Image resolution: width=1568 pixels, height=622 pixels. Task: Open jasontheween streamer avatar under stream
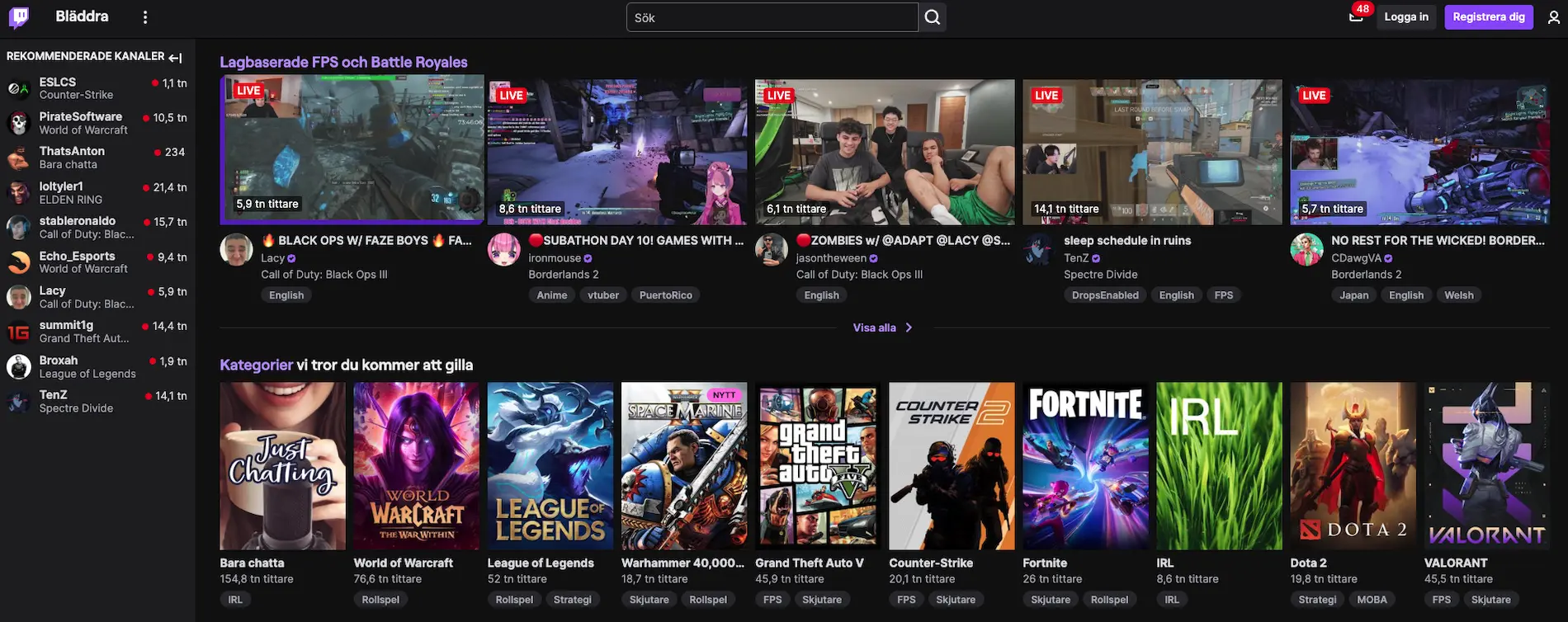coord(772,249)
